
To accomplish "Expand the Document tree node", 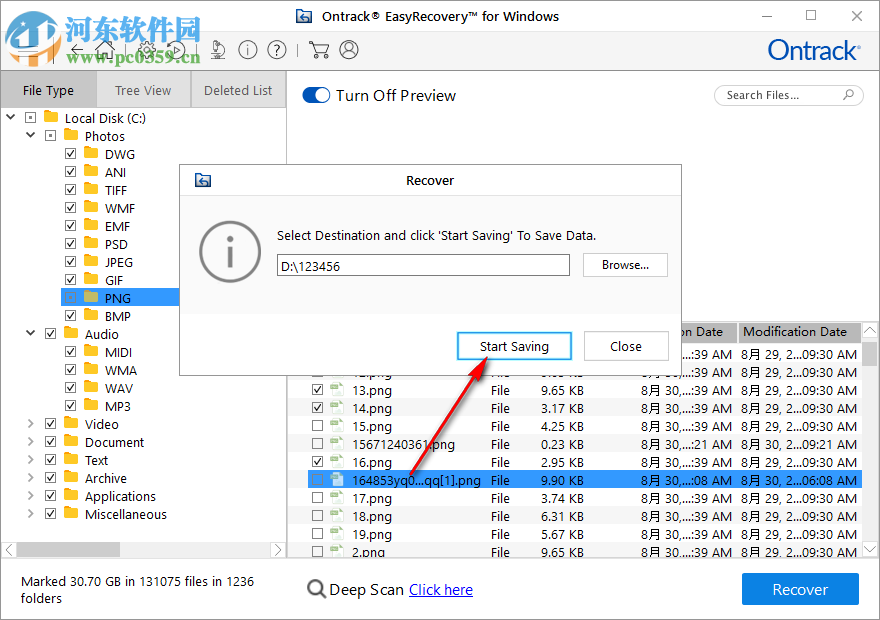I will pos(30,442).
